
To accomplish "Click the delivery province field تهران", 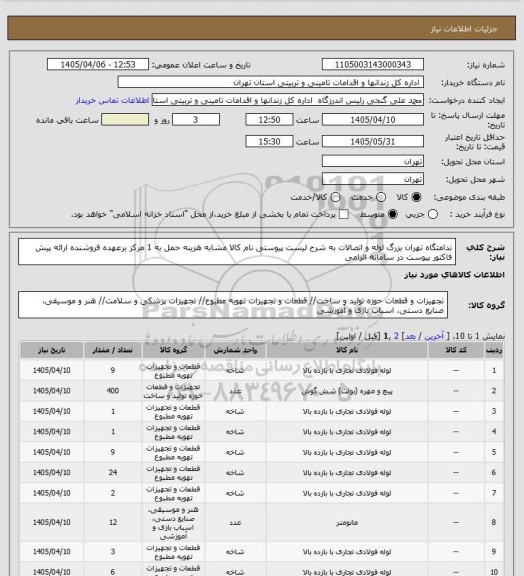I will point(373,161).
